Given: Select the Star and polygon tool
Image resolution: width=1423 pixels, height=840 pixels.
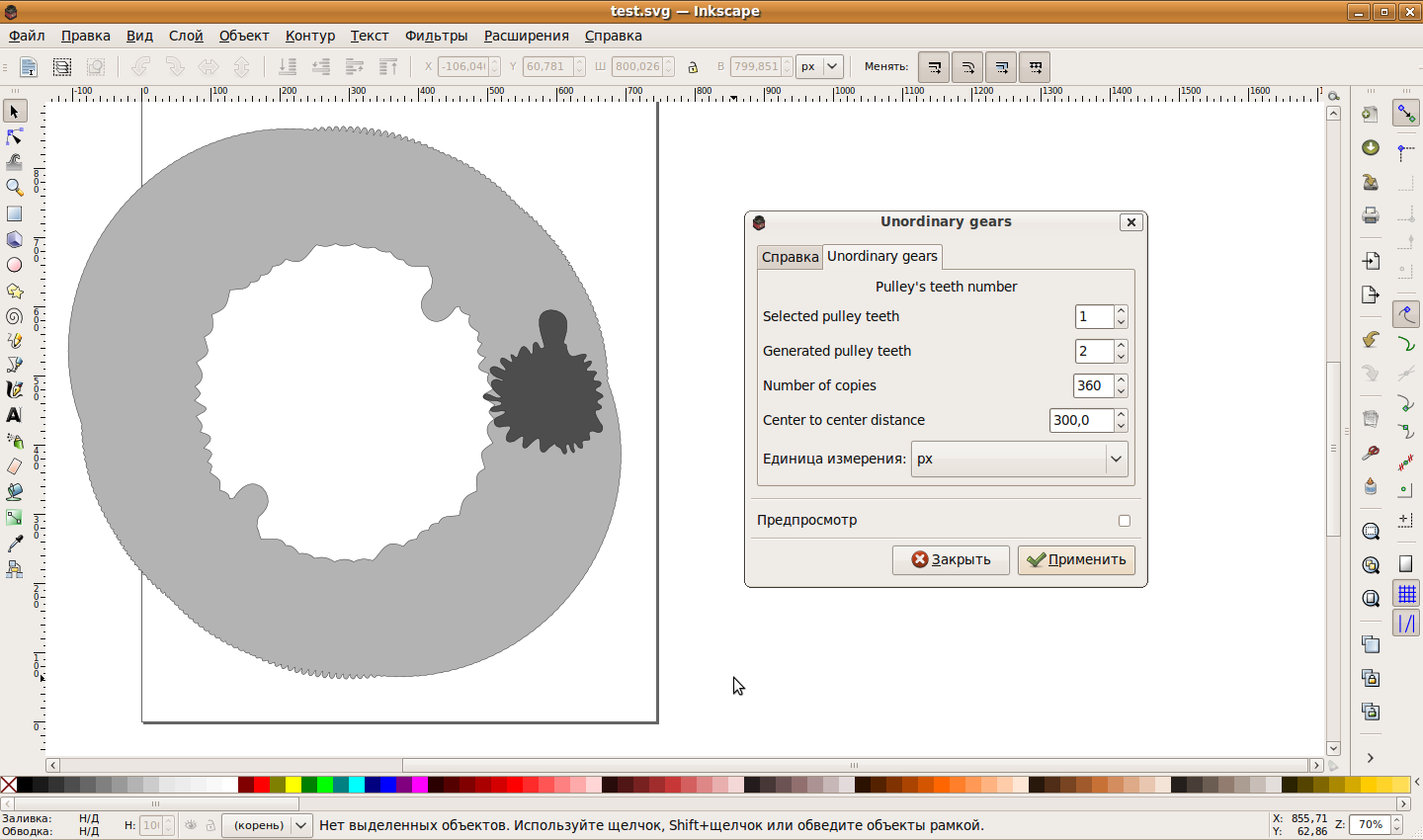Looking at the screenshot, I should 14,291.
